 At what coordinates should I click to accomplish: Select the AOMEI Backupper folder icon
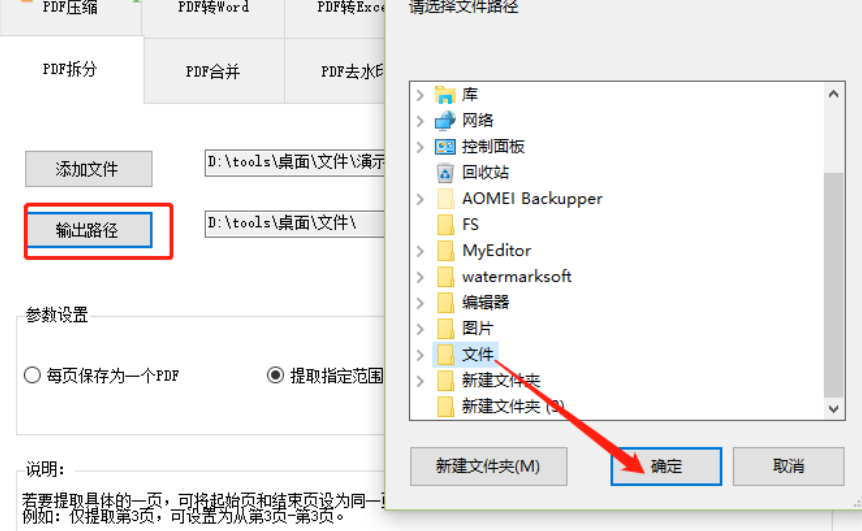click(445, 198)
